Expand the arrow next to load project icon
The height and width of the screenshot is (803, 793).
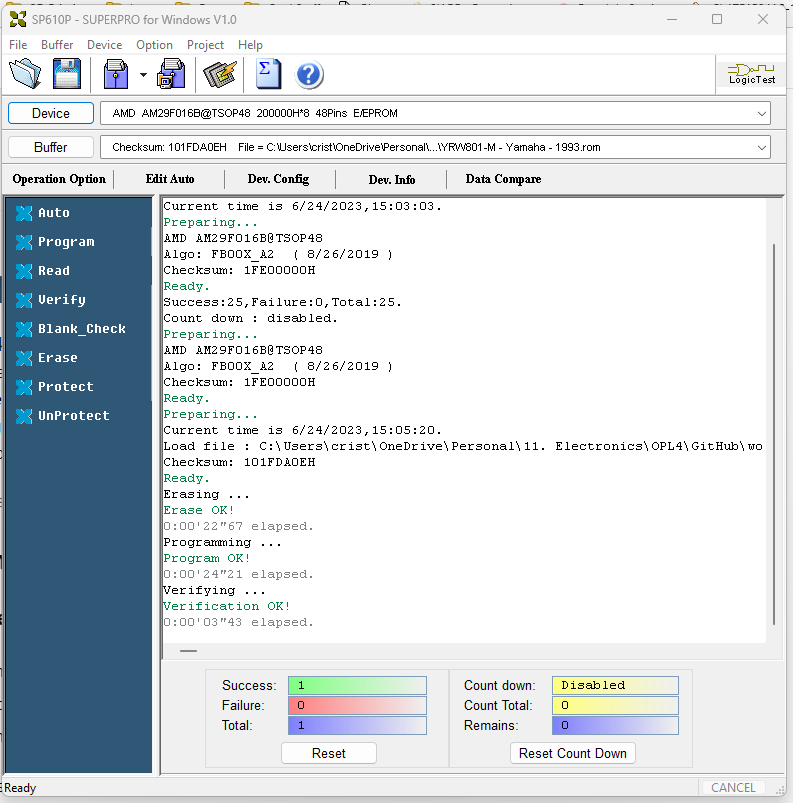pyautogui.click(x=143, y=75)
